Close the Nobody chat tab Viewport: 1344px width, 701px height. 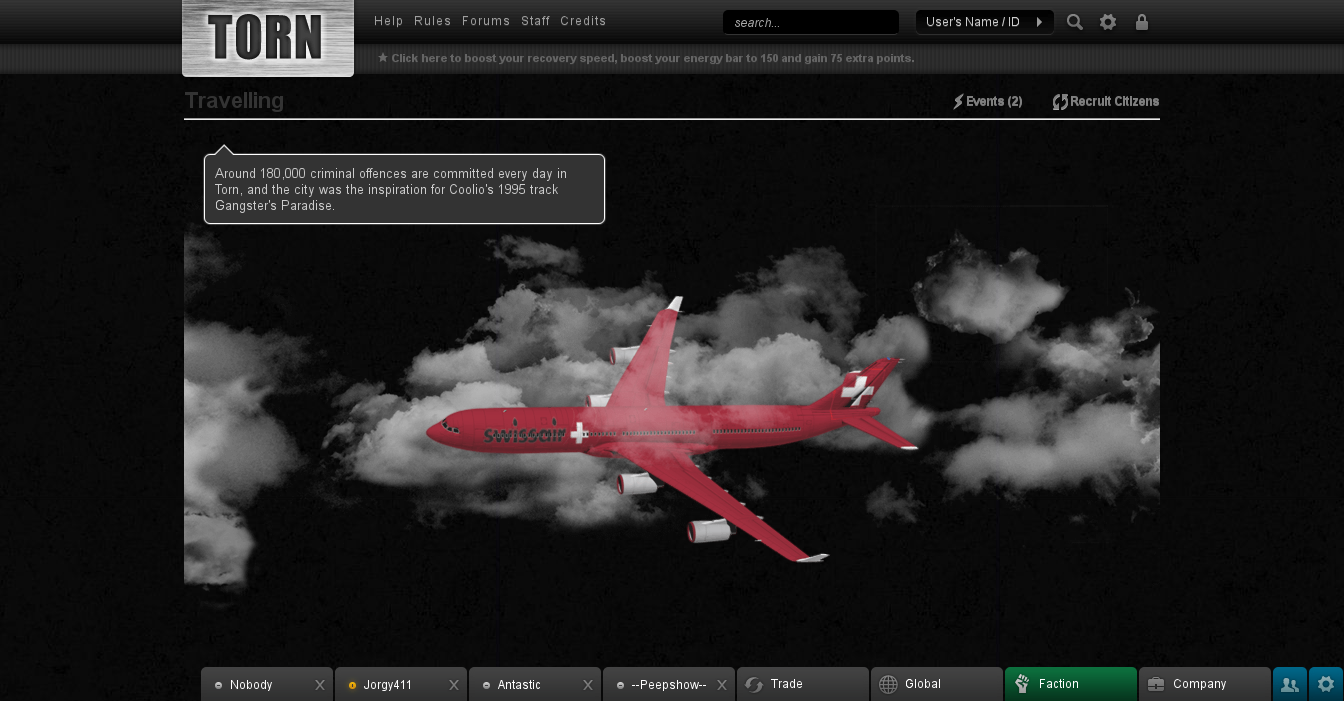(320, 685)
